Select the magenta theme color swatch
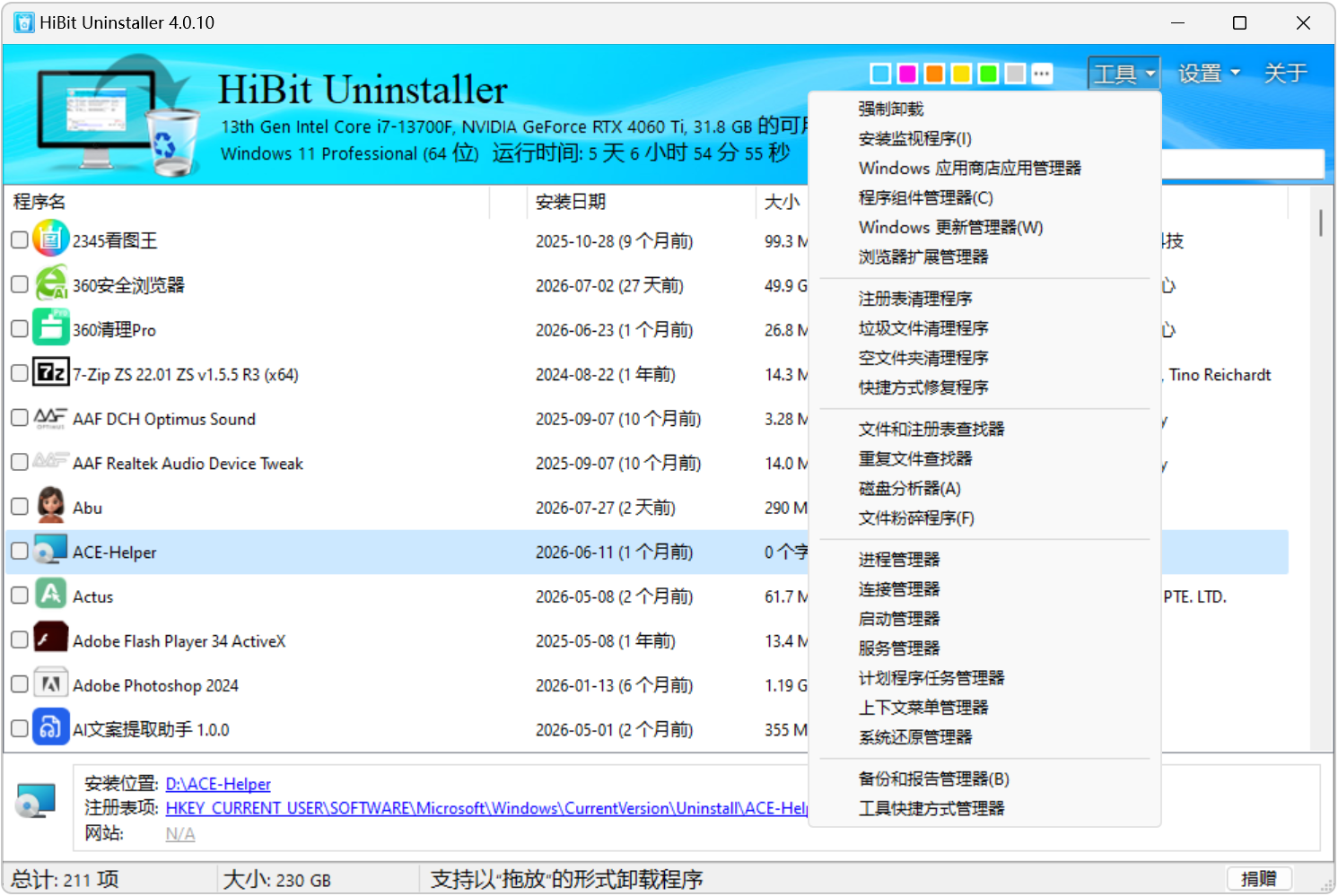This screenshot has height=896, width=1338. (x=908, y=74)
